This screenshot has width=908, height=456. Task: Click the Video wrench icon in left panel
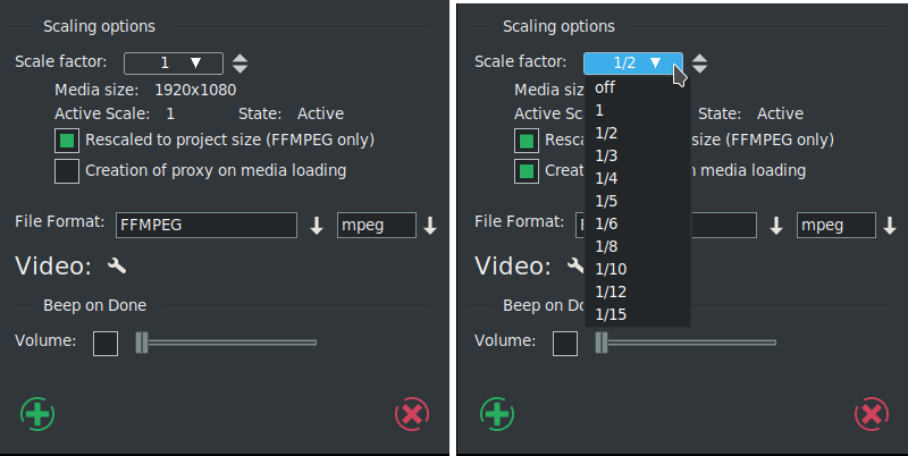pos(117,266)
